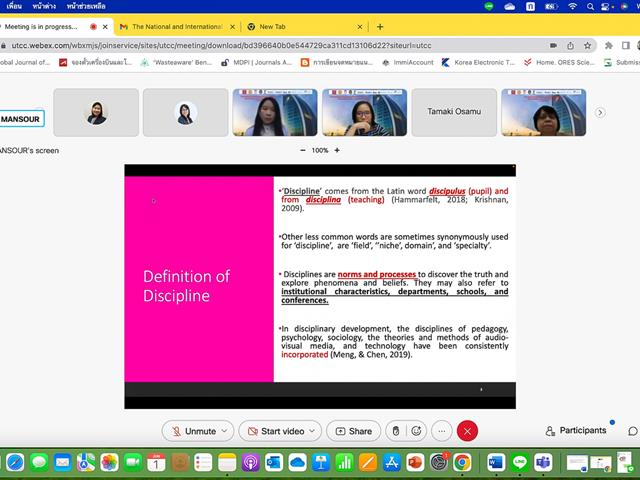Open Safari from the dock
This screenshot has width=640, height=480.
(x=15, y=462)
